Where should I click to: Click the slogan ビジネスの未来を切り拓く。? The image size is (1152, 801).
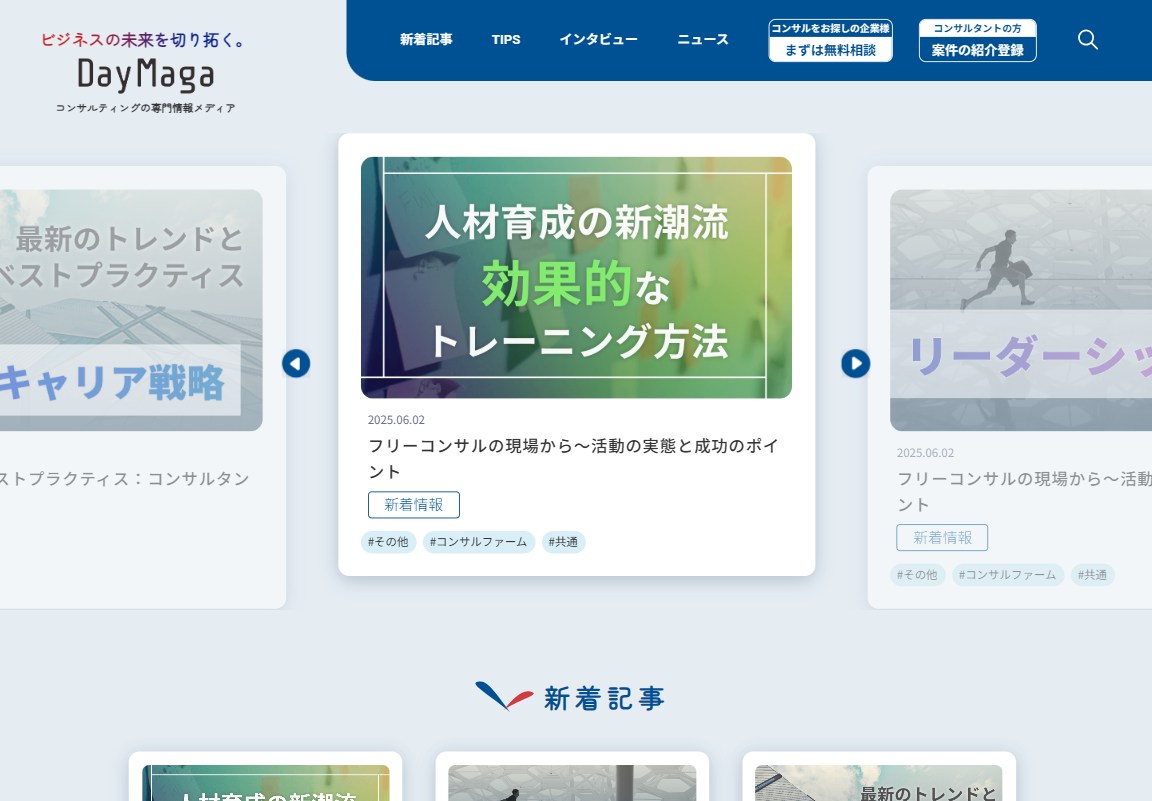pos(143,40)
